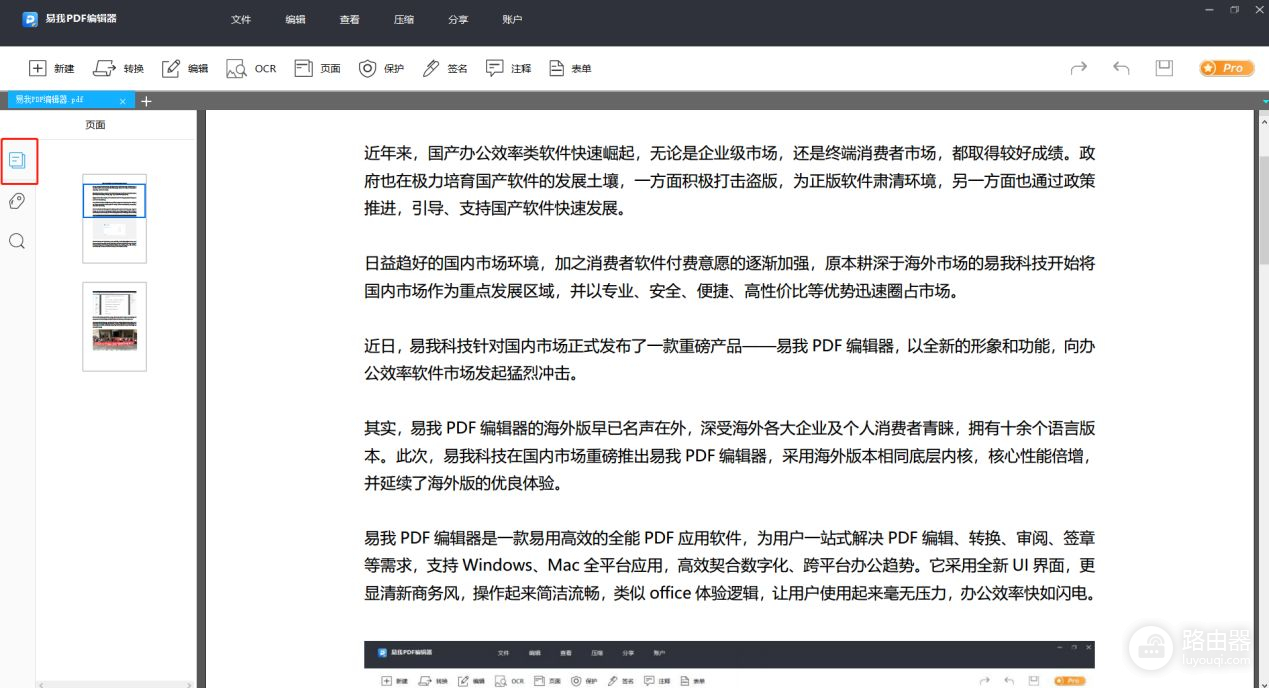
Task: Show the page thumbnails sidebar panel
Action: (x=18, y=160)
